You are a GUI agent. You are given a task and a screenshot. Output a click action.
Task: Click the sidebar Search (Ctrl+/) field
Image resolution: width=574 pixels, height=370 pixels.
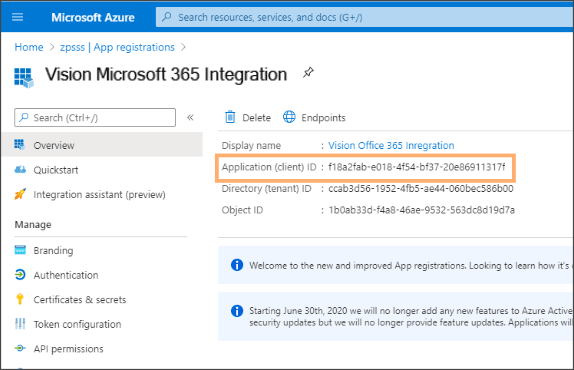point(95,117)
